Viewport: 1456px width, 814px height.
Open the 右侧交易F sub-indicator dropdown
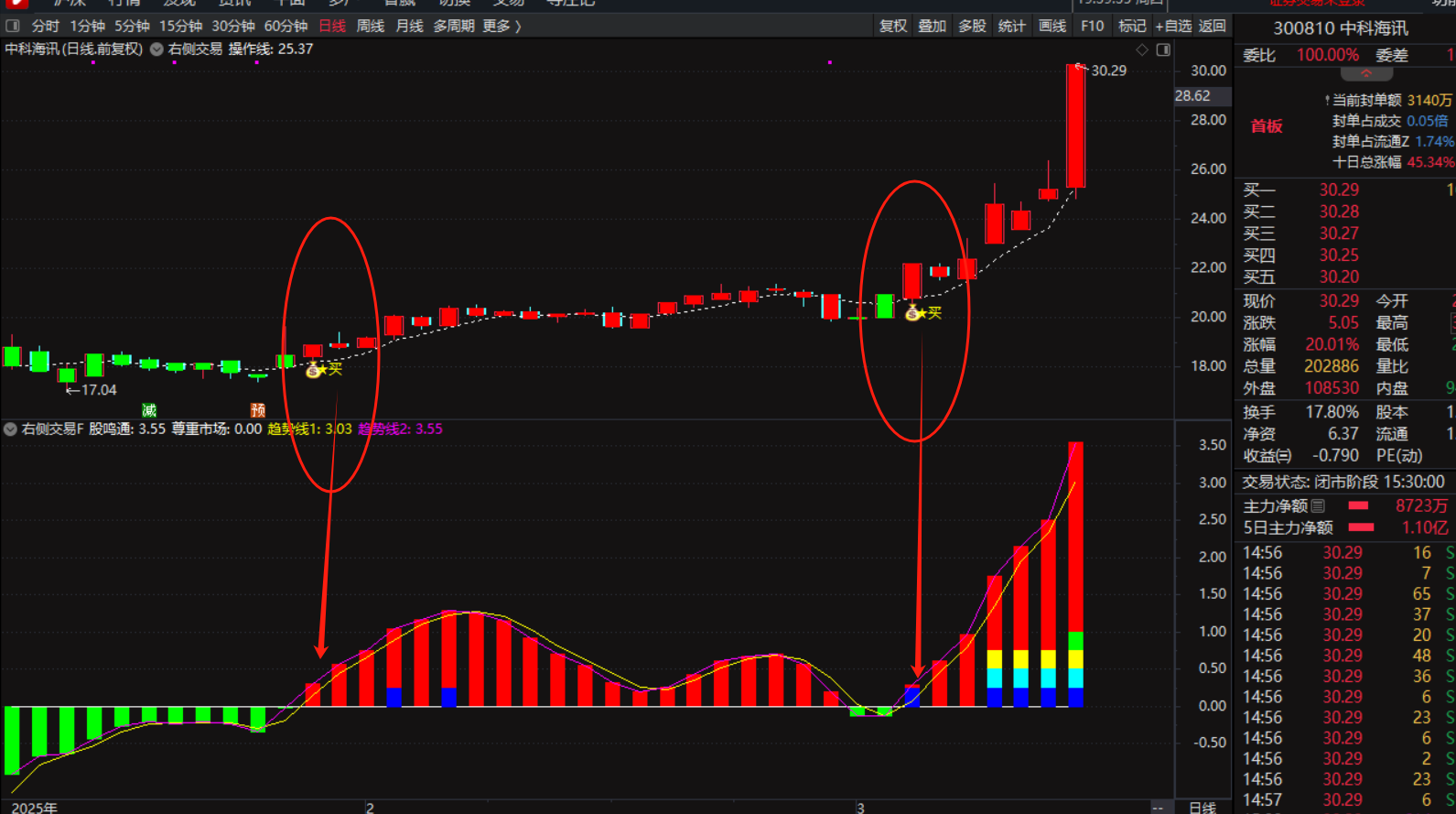[x=10, y=429]
